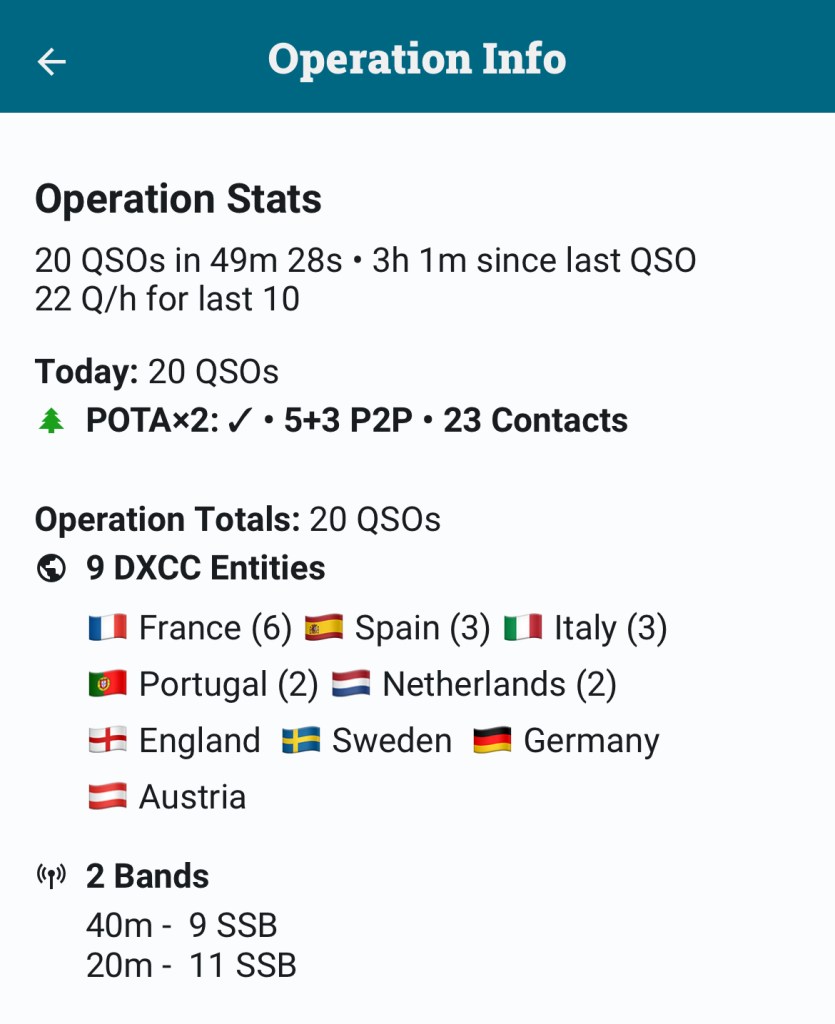Viewport: 835px width, 1024px height.
Task: Tap the Austria flag icon
Action: pos(107,797)
